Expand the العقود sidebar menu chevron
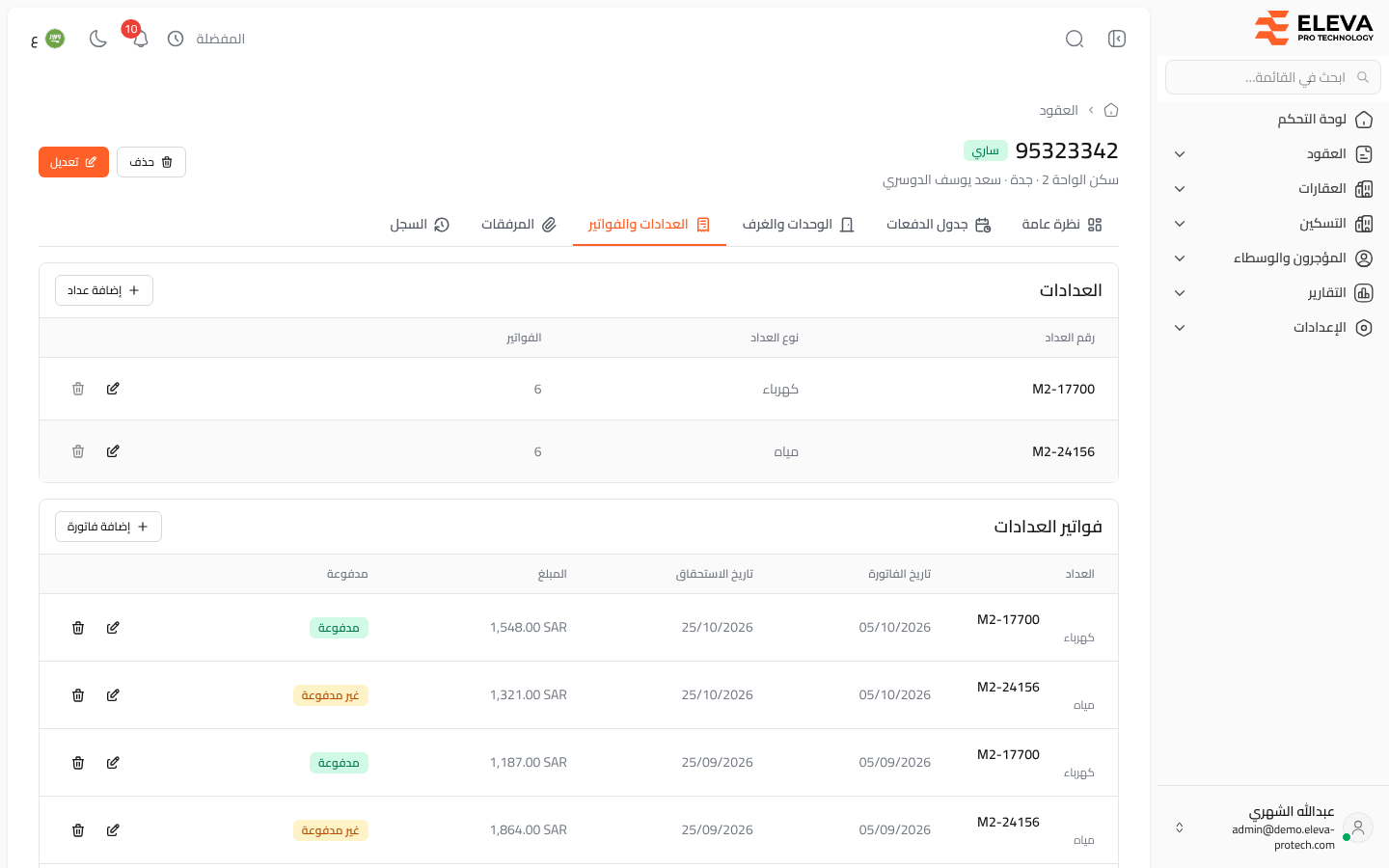This screenshot has width=1389, height=868. pyautogui.click(x=1180, y=154)
